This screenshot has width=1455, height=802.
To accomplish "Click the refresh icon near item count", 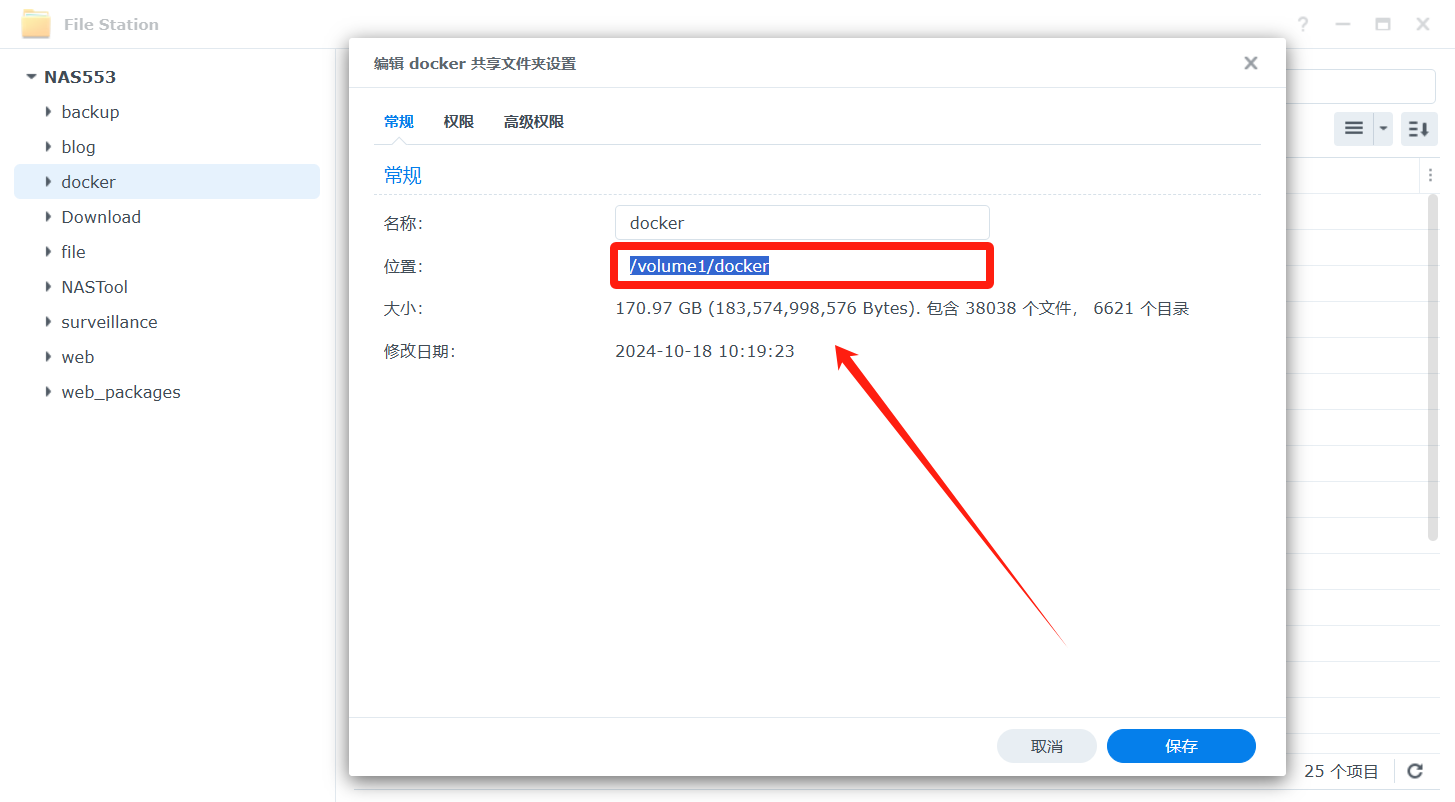I will 1415,771.
